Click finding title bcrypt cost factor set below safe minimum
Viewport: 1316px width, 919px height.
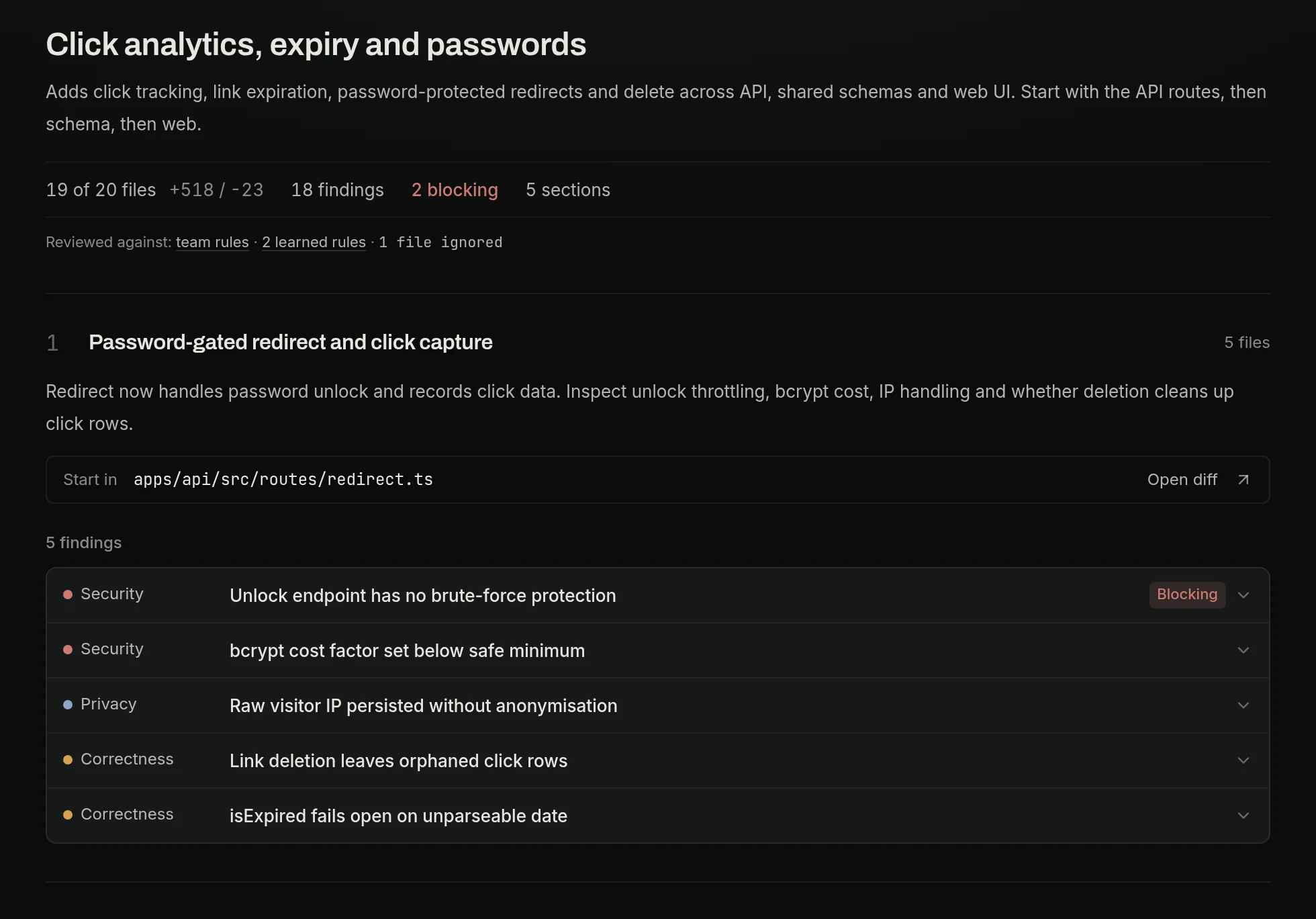pyautogui.click(x=407, y=651)
